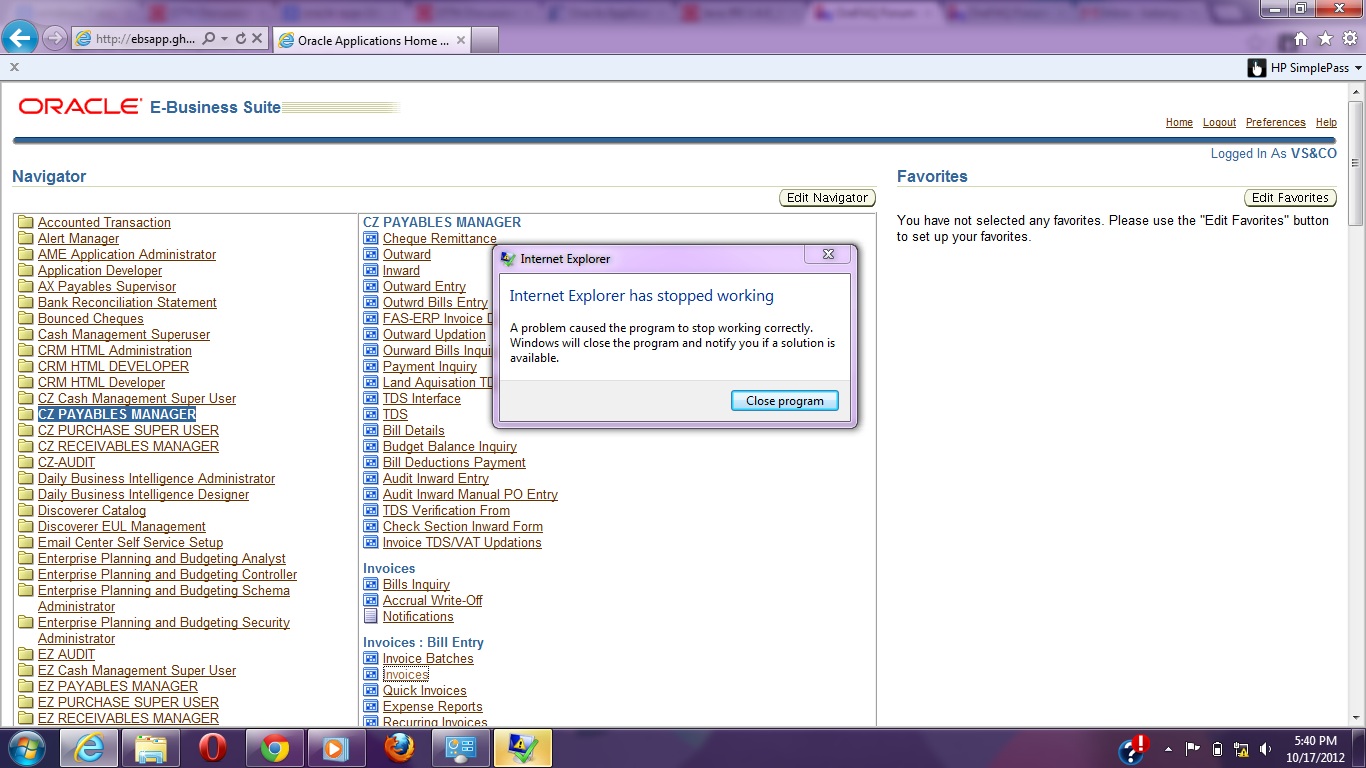Open the Accrual Write-Off link

[x=432, y=600]
